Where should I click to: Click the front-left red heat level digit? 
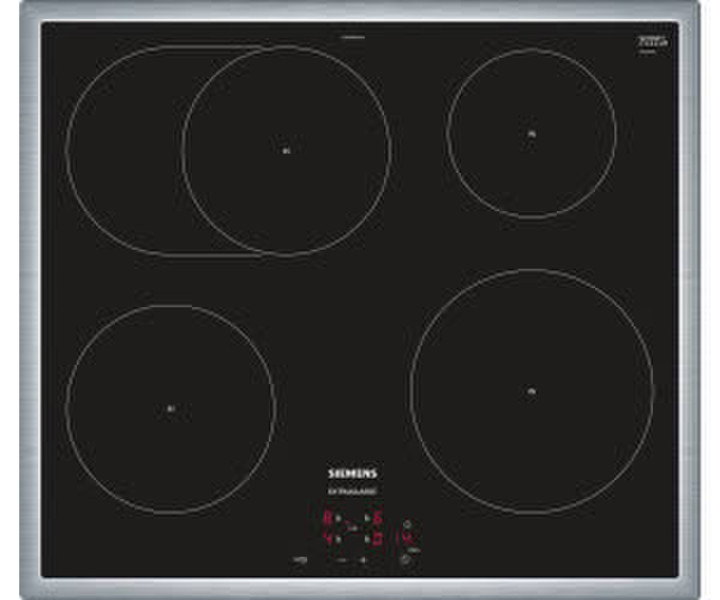coord(327,539)
